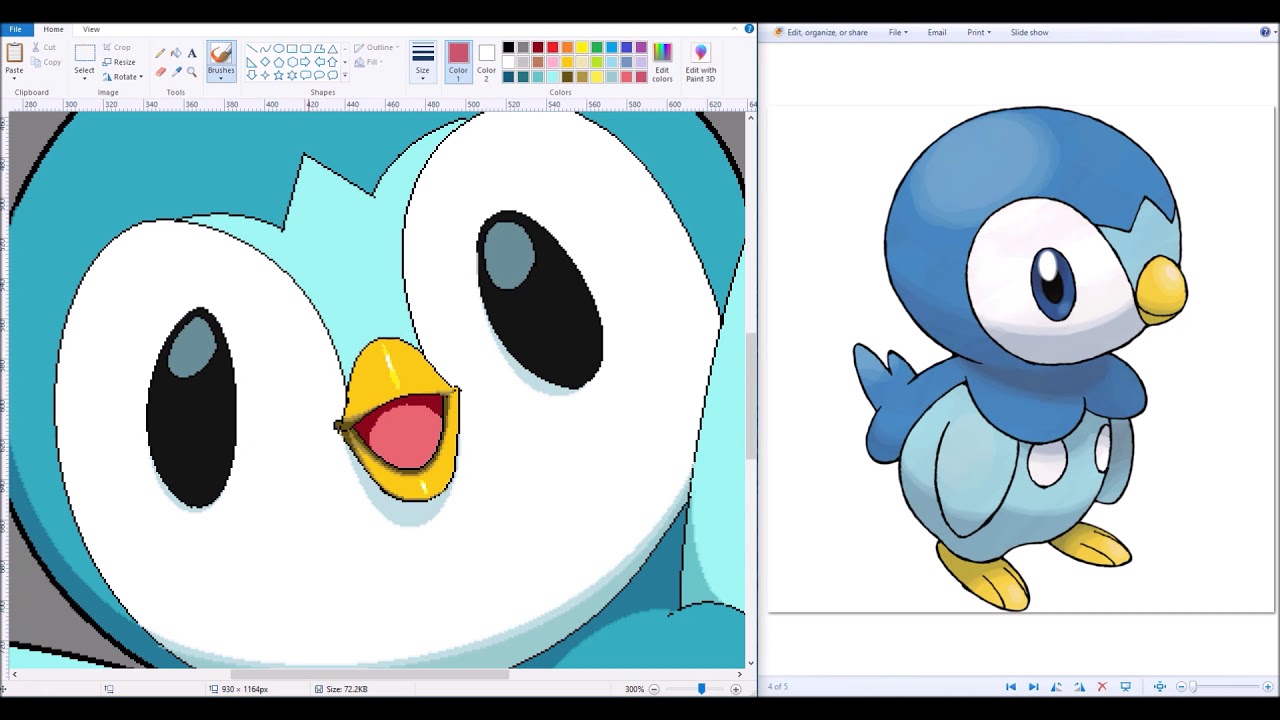Click the Cut scissors button
1280x720 pixels.
43,47
